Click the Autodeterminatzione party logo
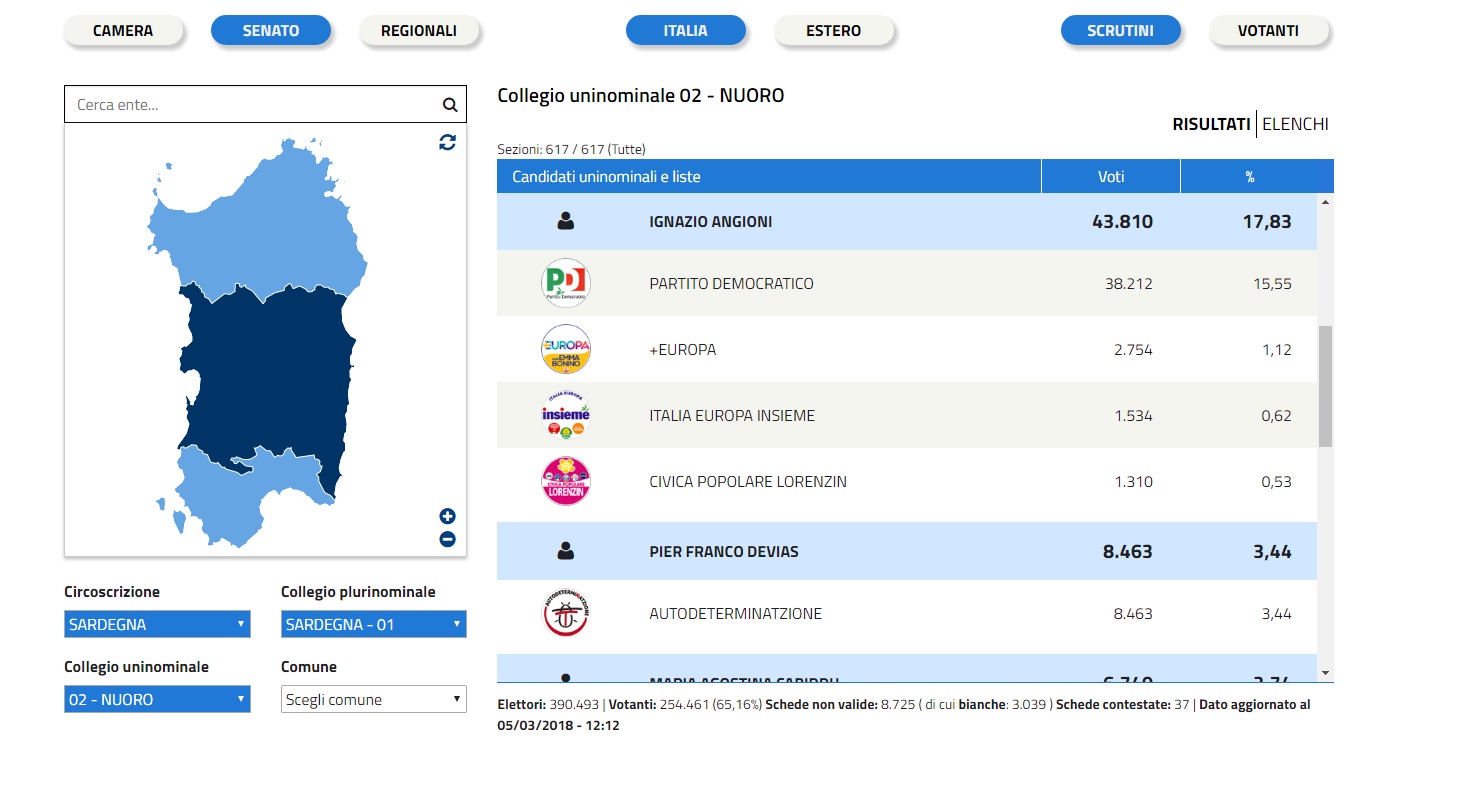The image size is (1459, 794). point(565,614)
